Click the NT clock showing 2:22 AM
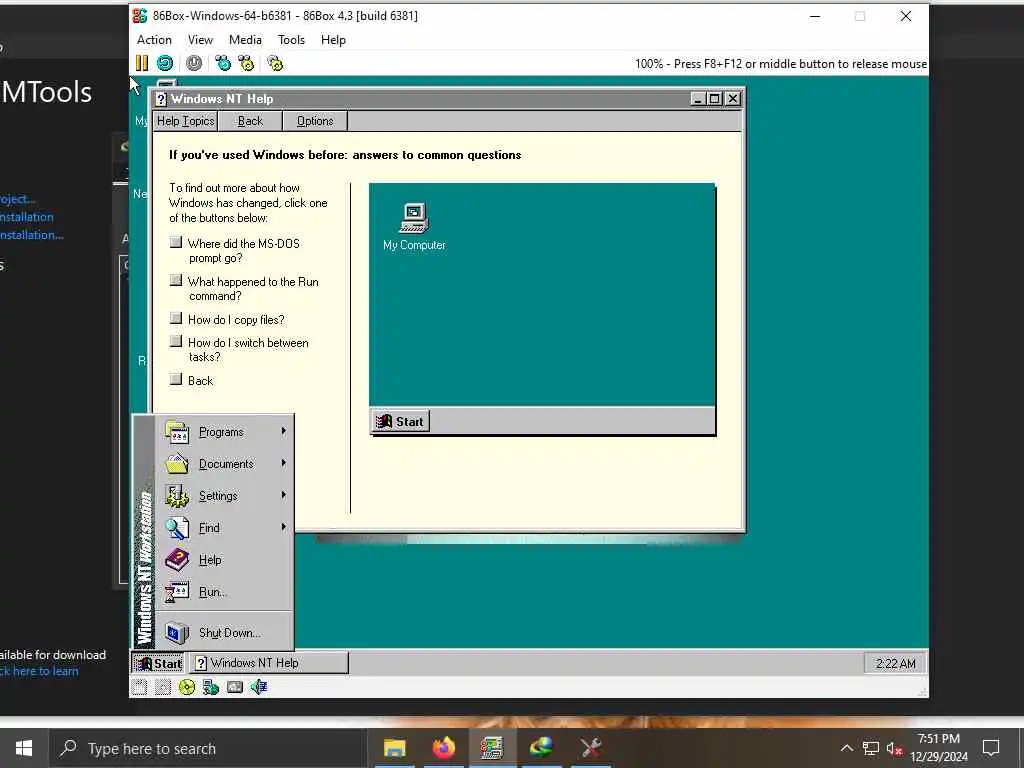 click(895, 664)
